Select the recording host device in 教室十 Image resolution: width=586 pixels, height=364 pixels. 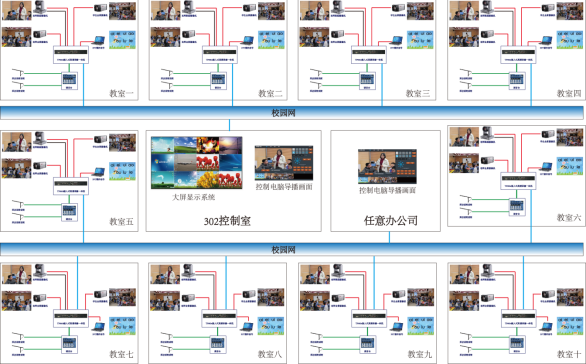(x=518, y=316)
